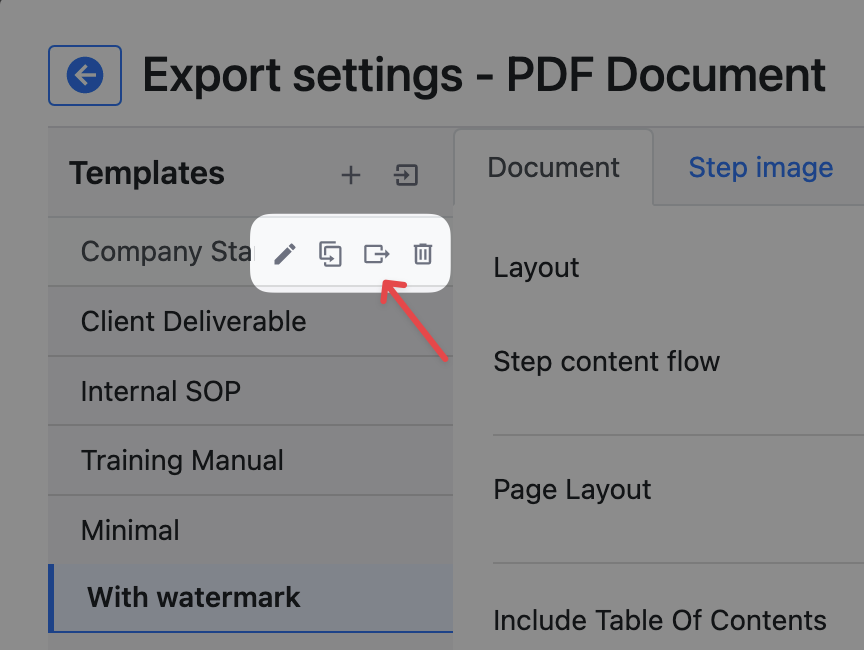This screenshot has width=864, height=650.
Task: Choose the Internal SOP template
Action: point(160,390)
